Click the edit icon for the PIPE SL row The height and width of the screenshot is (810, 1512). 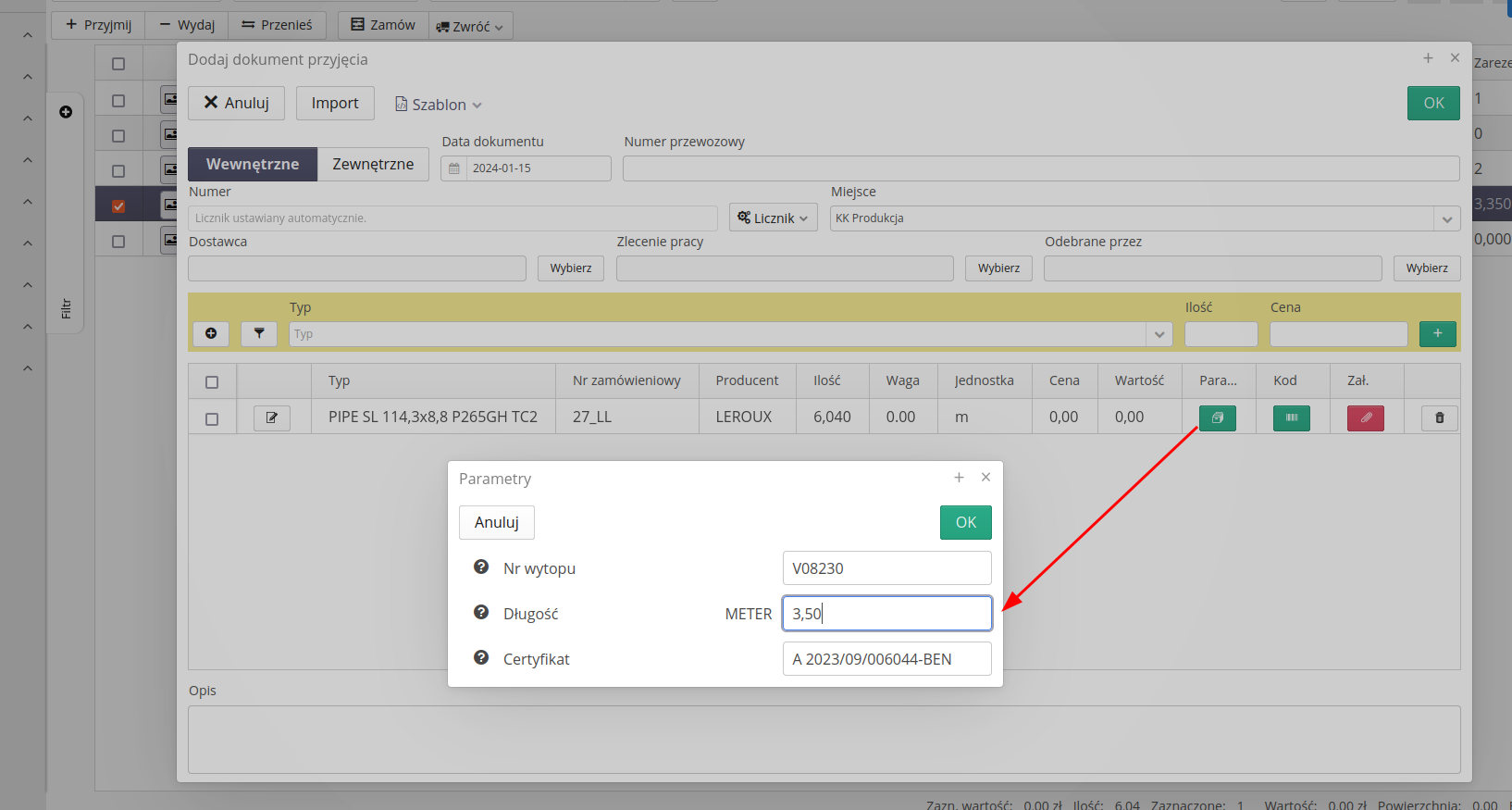[271, 418]
